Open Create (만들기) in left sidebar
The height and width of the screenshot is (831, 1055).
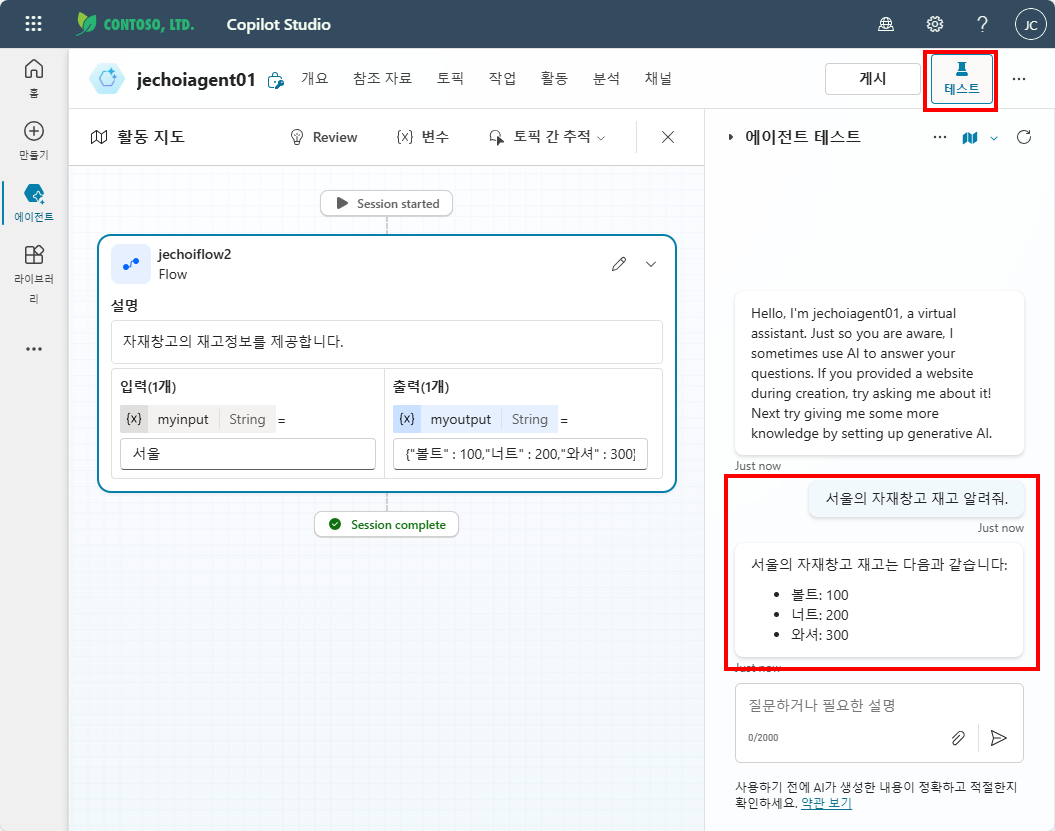pos(34,140)
